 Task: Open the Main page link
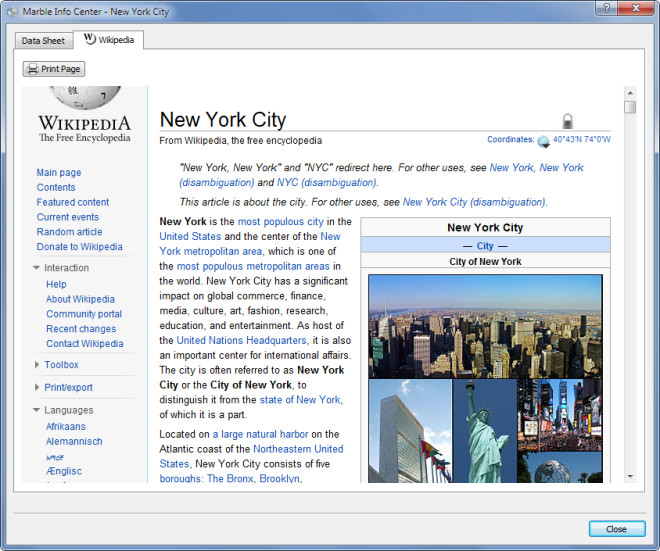click(x=59, y=173)
